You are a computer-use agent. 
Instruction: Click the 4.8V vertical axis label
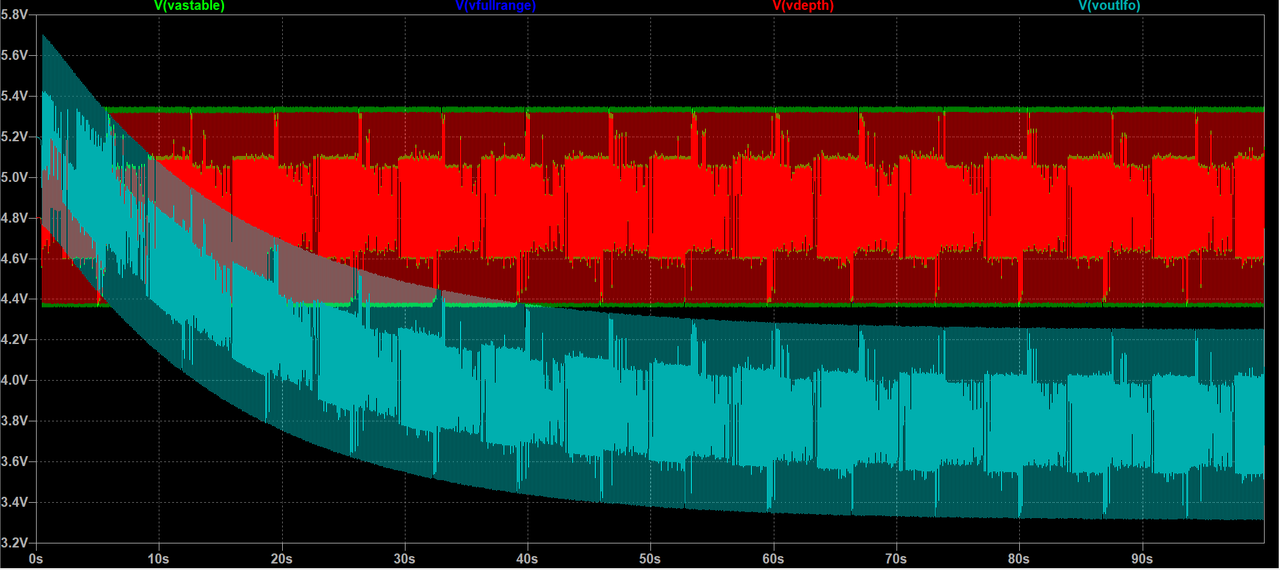coord(14,218)
